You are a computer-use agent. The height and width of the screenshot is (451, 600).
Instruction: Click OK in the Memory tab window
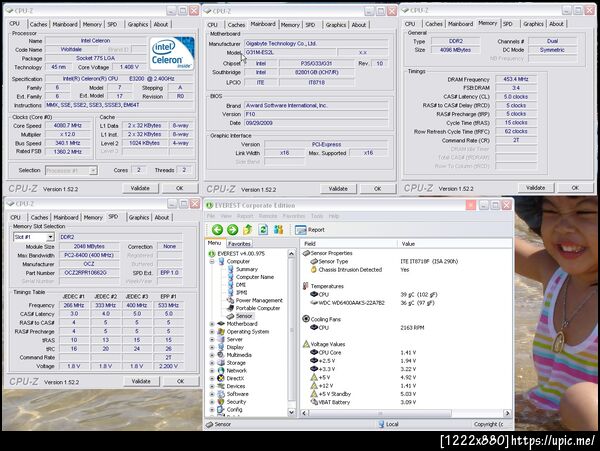[575, 188]
